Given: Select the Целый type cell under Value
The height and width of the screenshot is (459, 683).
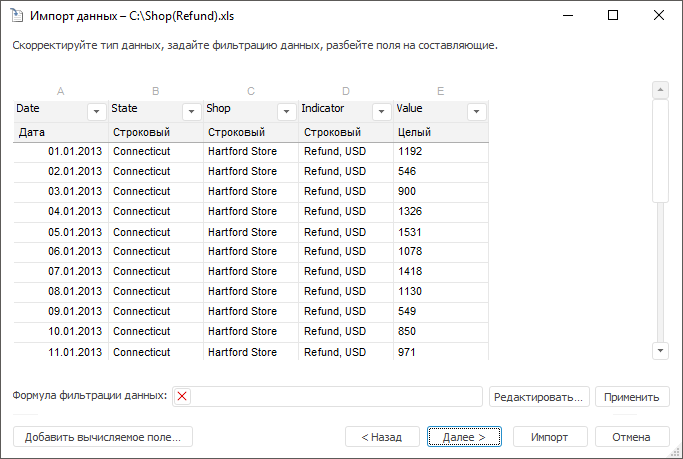Looking at the screenshot, I should tap(440, 132).
